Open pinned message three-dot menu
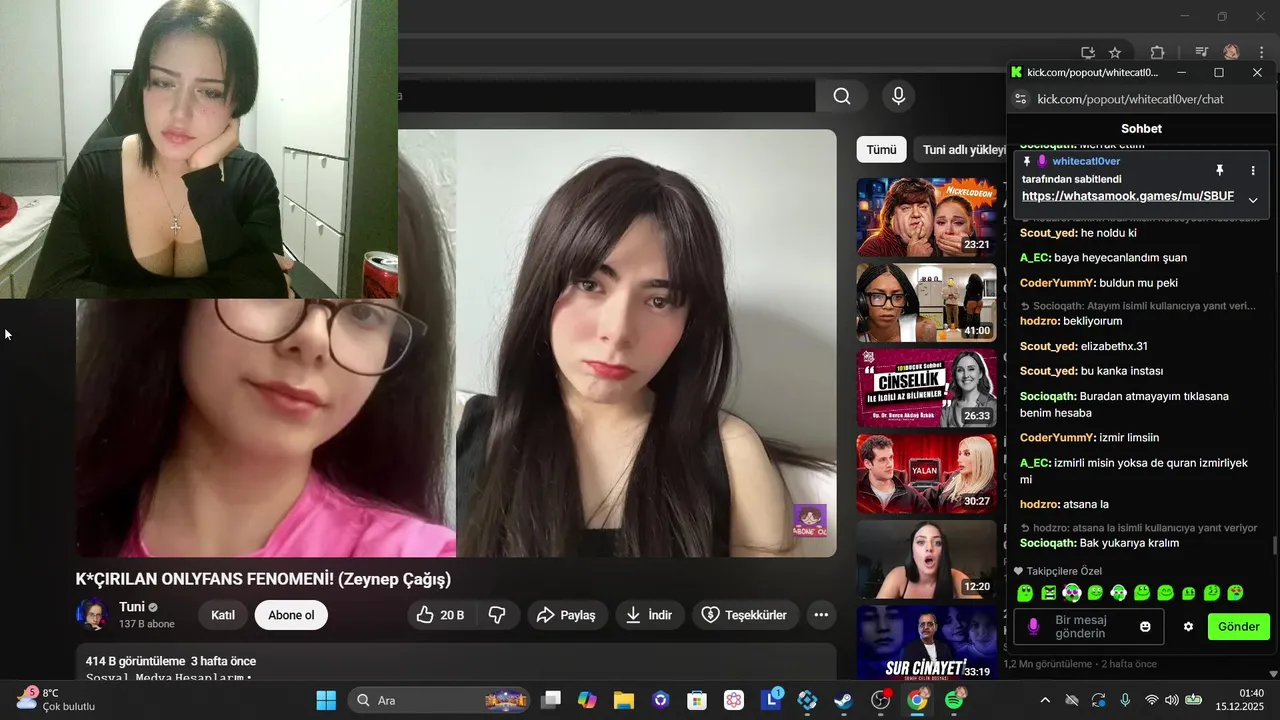This screenshot has width=1280, height=720. 1253,171
